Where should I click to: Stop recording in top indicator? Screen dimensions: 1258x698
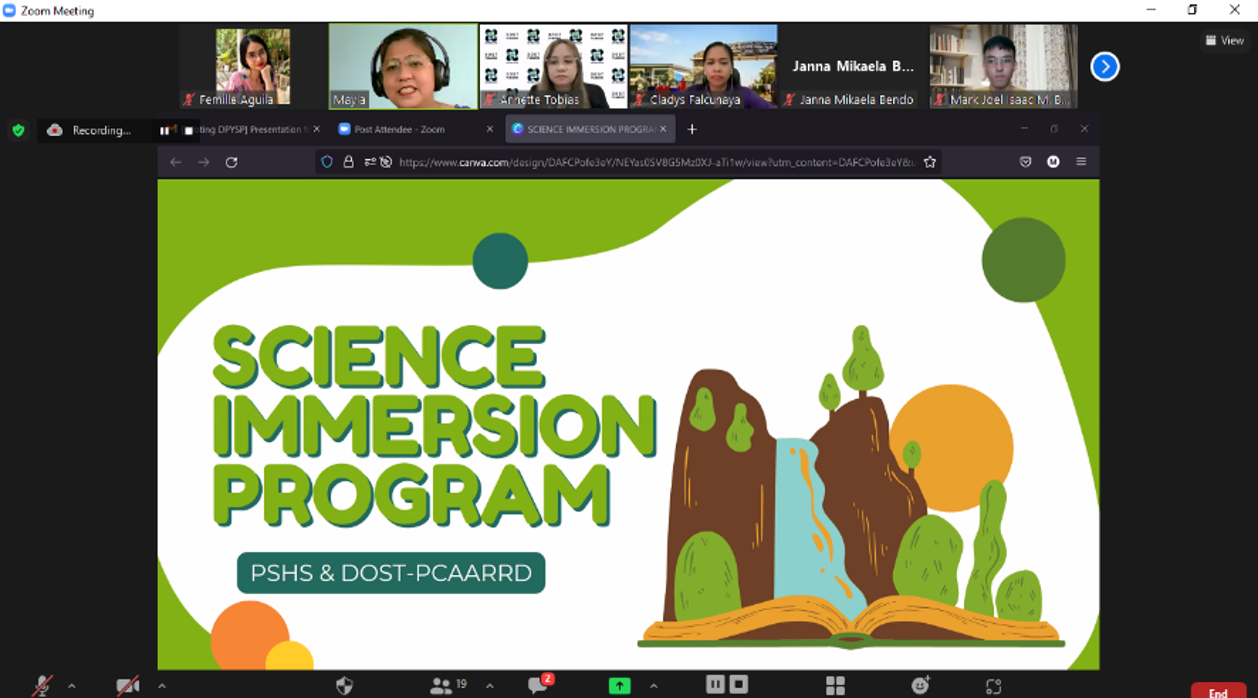click(188, 130)
